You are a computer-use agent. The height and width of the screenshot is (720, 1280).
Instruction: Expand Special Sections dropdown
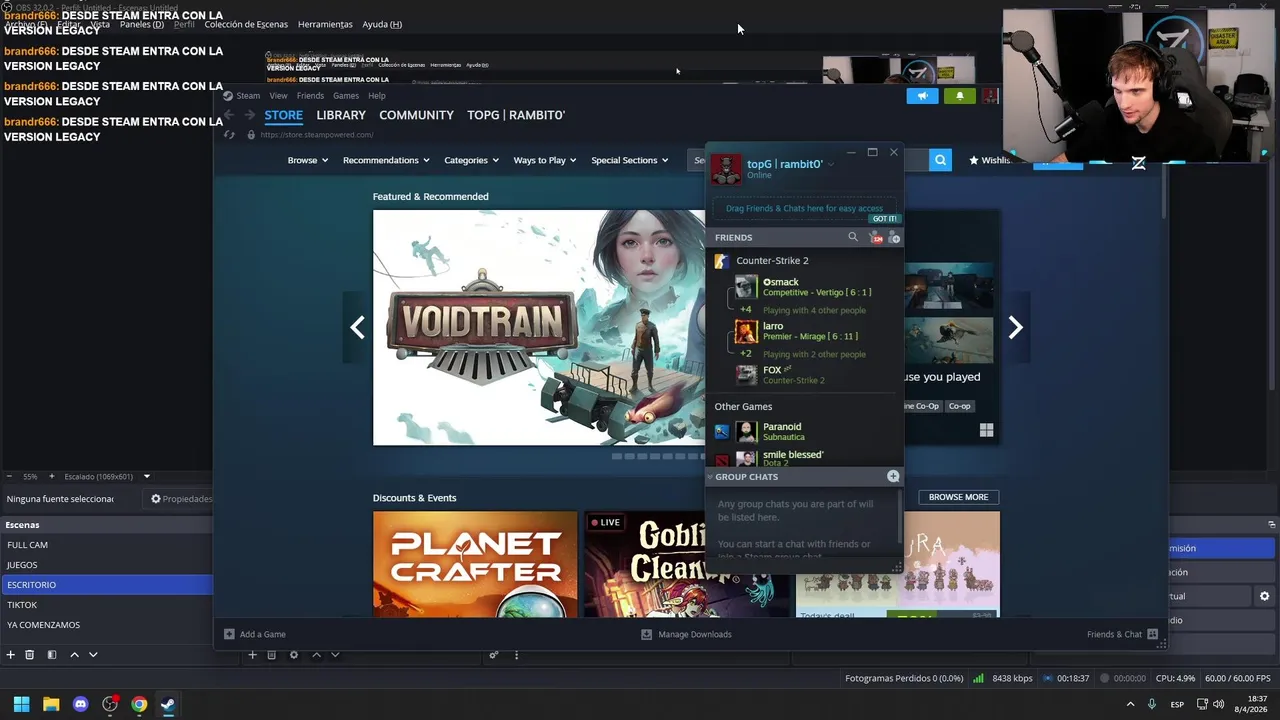(629, 160)
